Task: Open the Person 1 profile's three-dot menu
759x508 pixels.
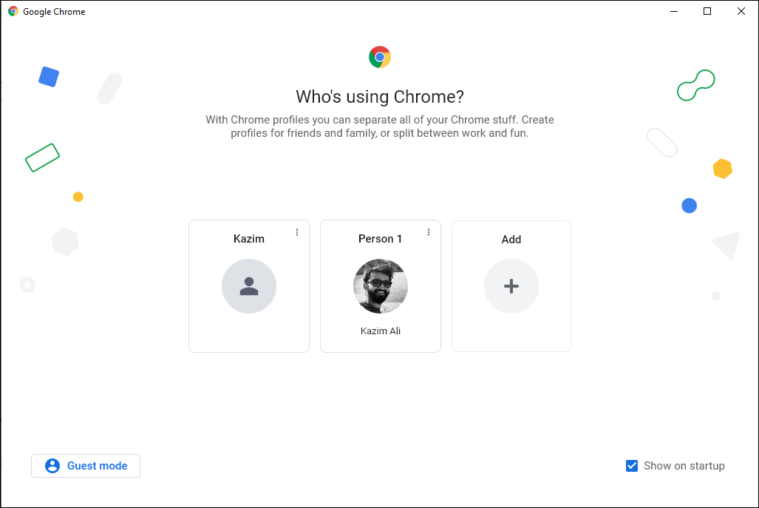Action: tap(428, 232)
